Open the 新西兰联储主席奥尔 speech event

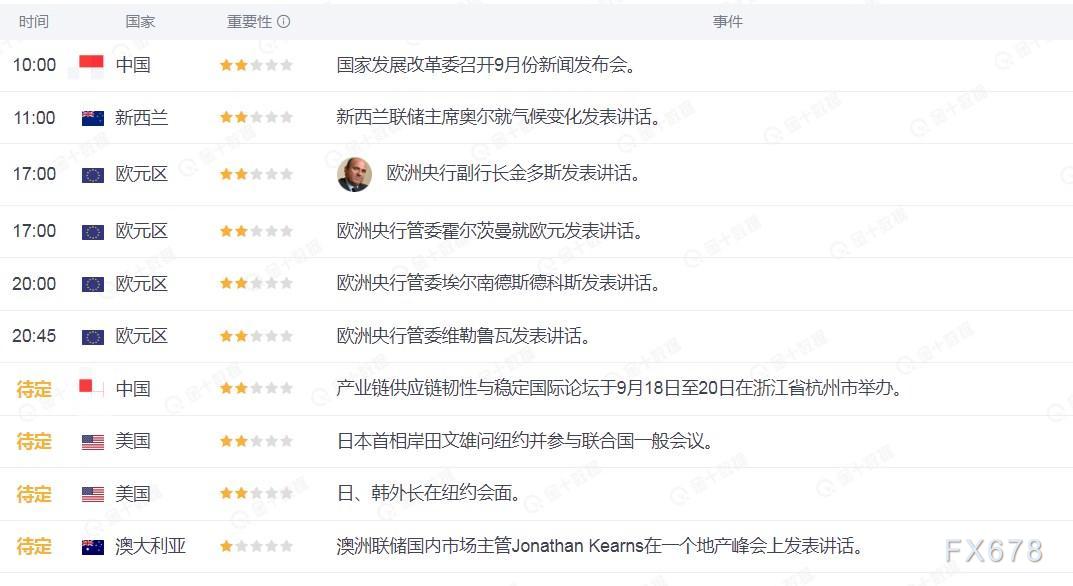click(x=499, y=117)
